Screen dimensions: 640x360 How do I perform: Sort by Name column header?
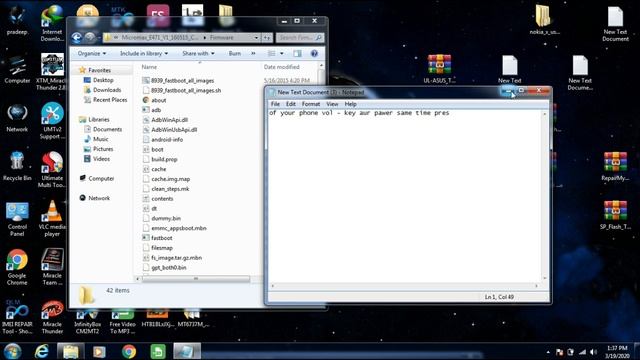(149, 67)
